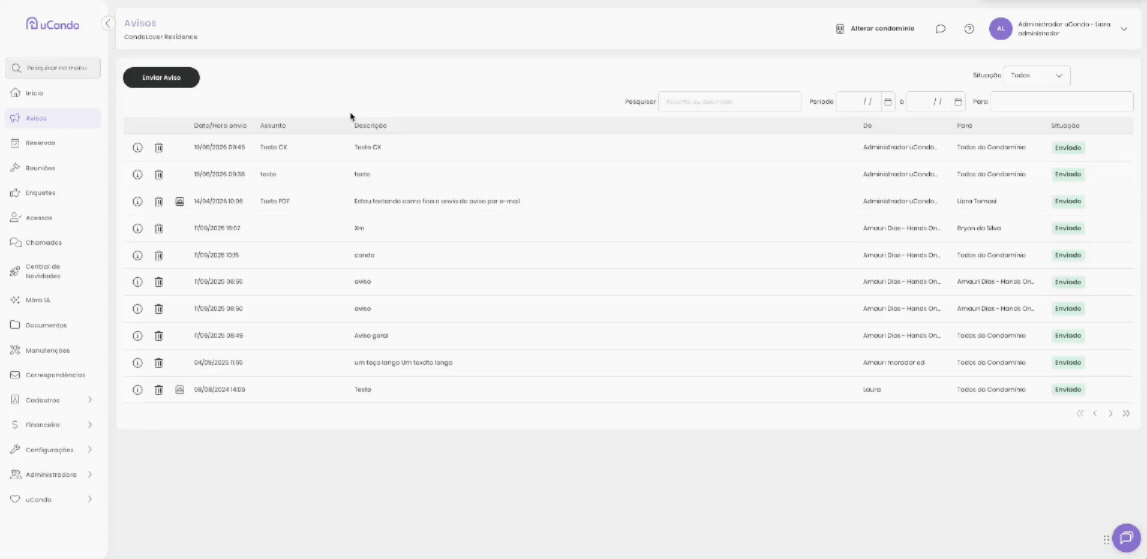The height and width of the screenshot is (559, 1147).
Task: Open the floating chat widget button
Action: [1126, 538]
